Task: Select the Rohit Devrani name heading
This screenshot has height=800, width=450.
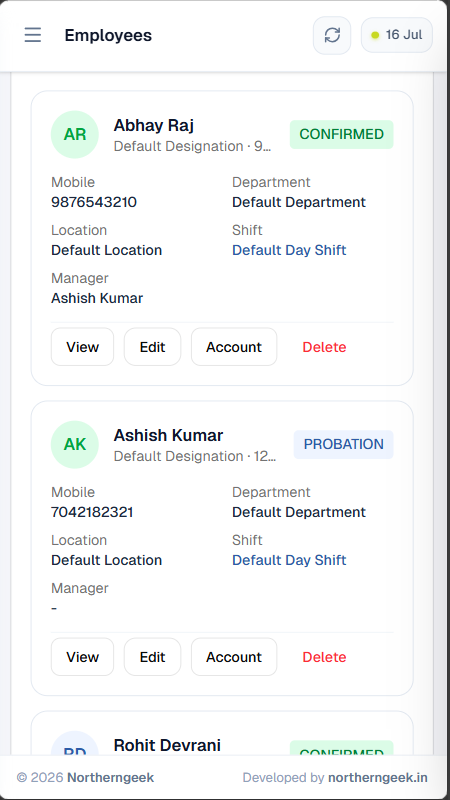Action: click(167, 745)
